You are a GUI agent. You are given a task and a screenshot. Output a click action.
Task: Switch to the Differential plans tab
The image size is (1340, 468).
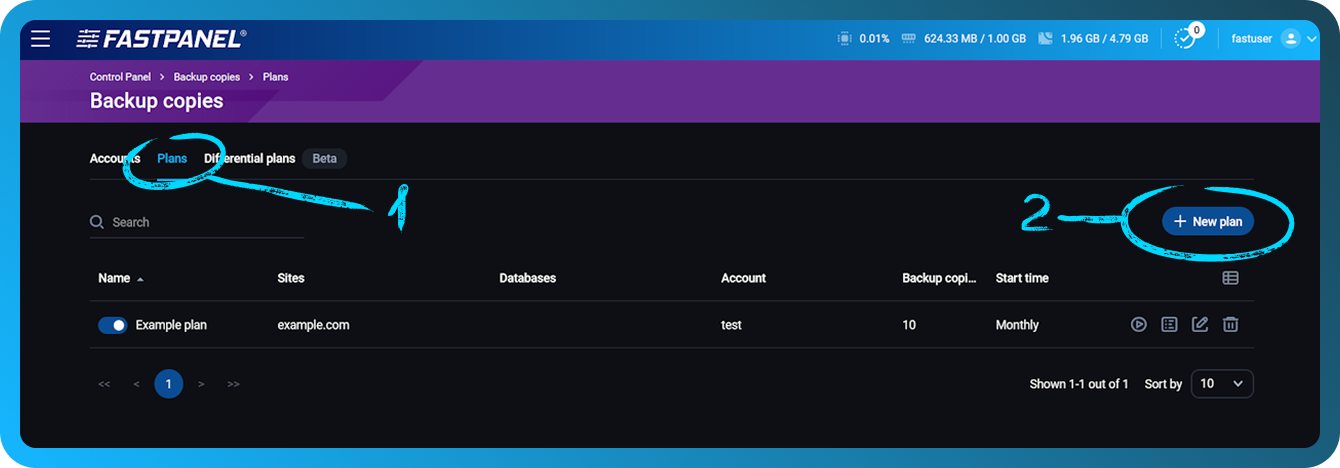250,159
